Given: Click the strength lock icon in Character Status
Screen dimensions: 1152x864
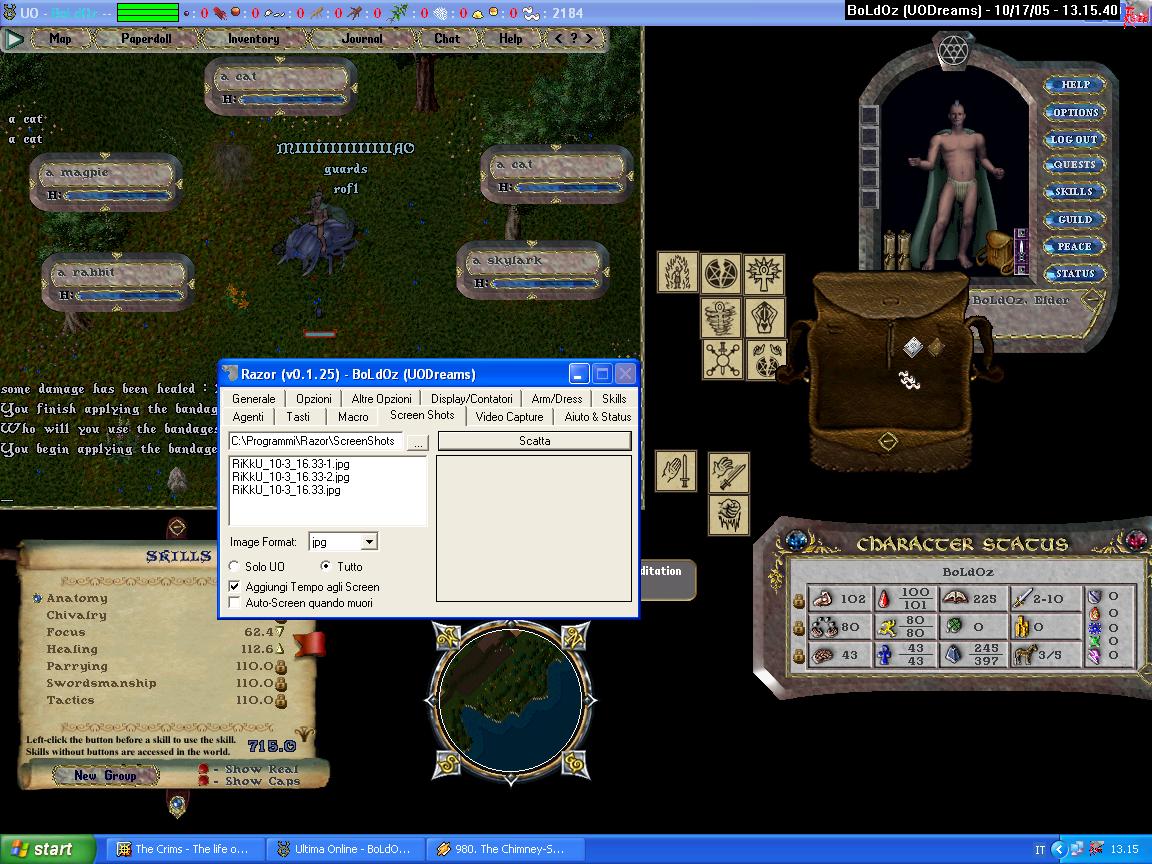Looking at the screenshot, I should [x=799, y=600].
